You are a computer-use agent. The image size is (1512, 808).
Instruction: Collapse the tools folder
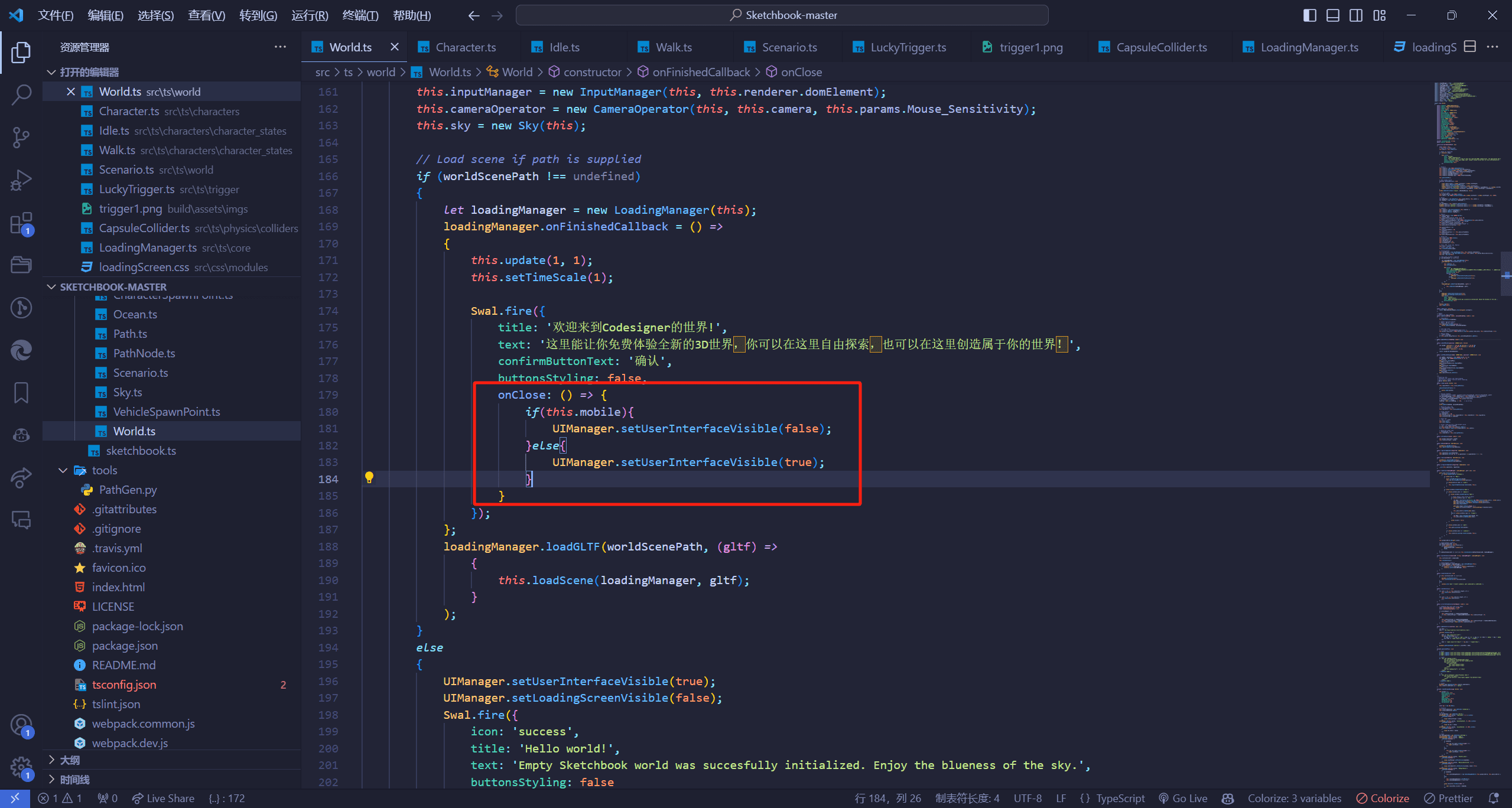171,470
